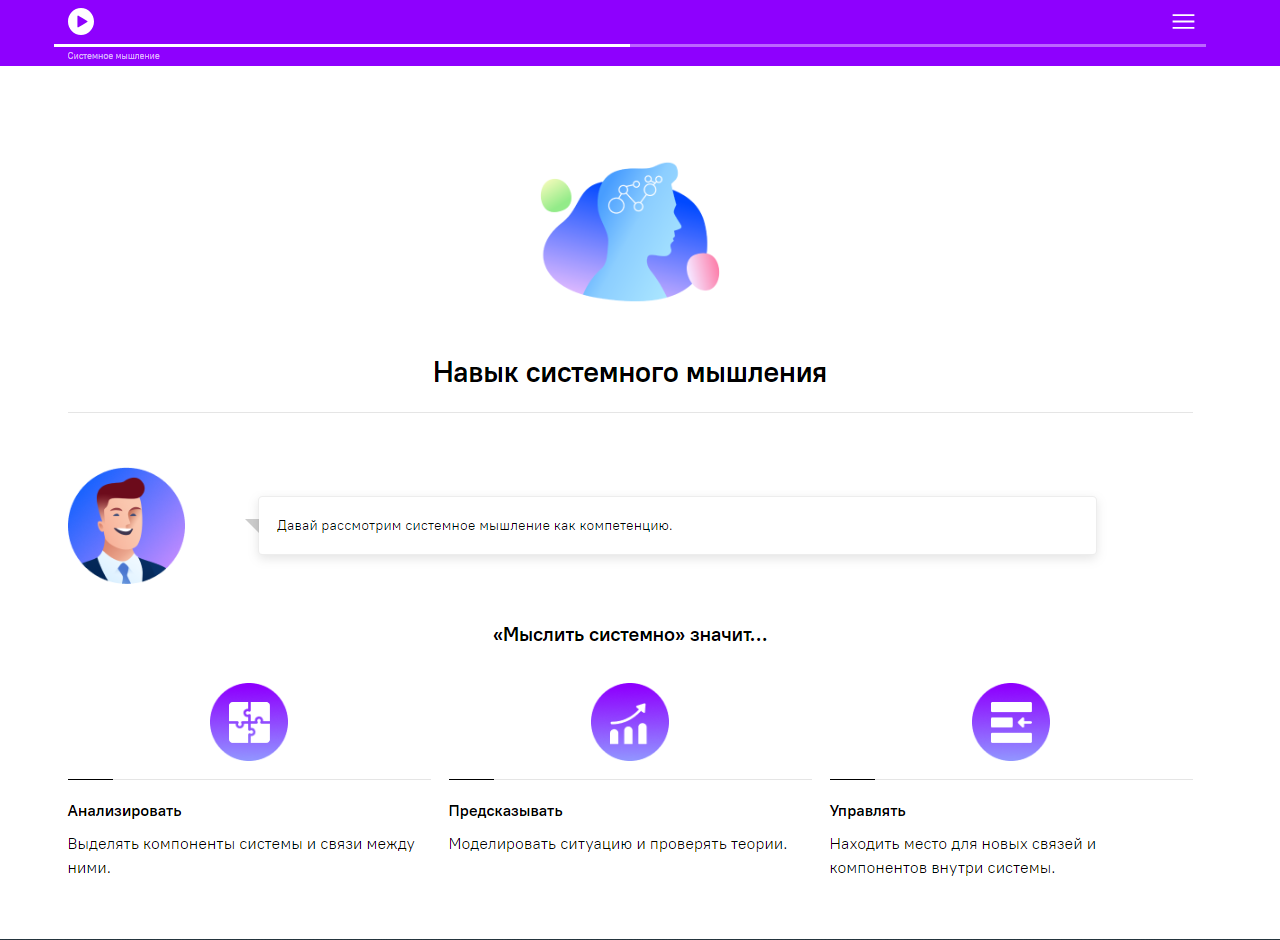This screenshot has width=1280, height=940.
Task: Open the hamburger menu
Action: [1183, 22]
